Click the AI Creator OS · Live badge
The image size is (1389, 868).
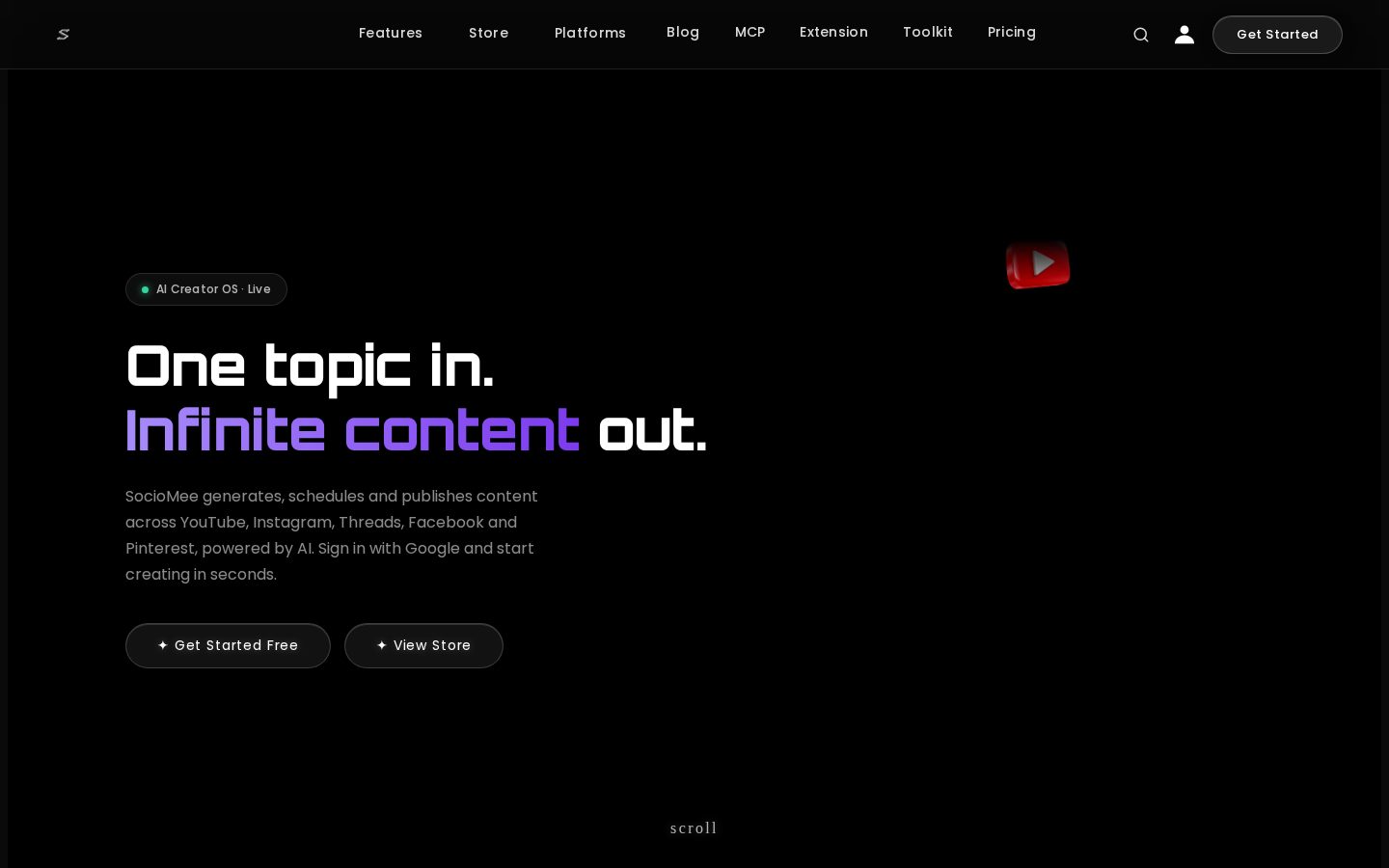[x=206, y=289]
